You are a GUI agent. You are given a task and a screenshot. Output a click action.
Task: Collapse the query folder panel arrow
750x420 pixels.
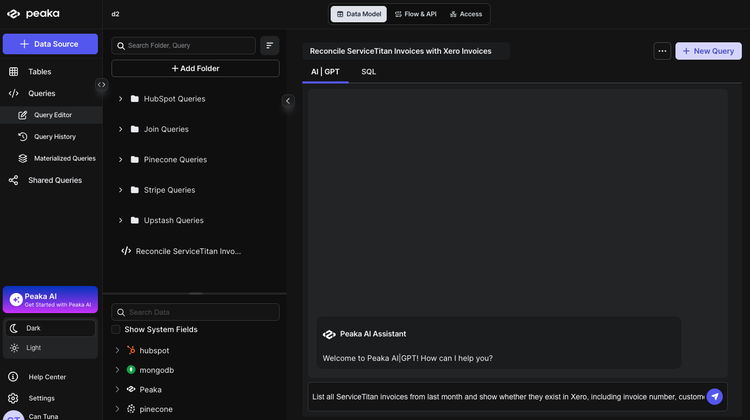288,101
